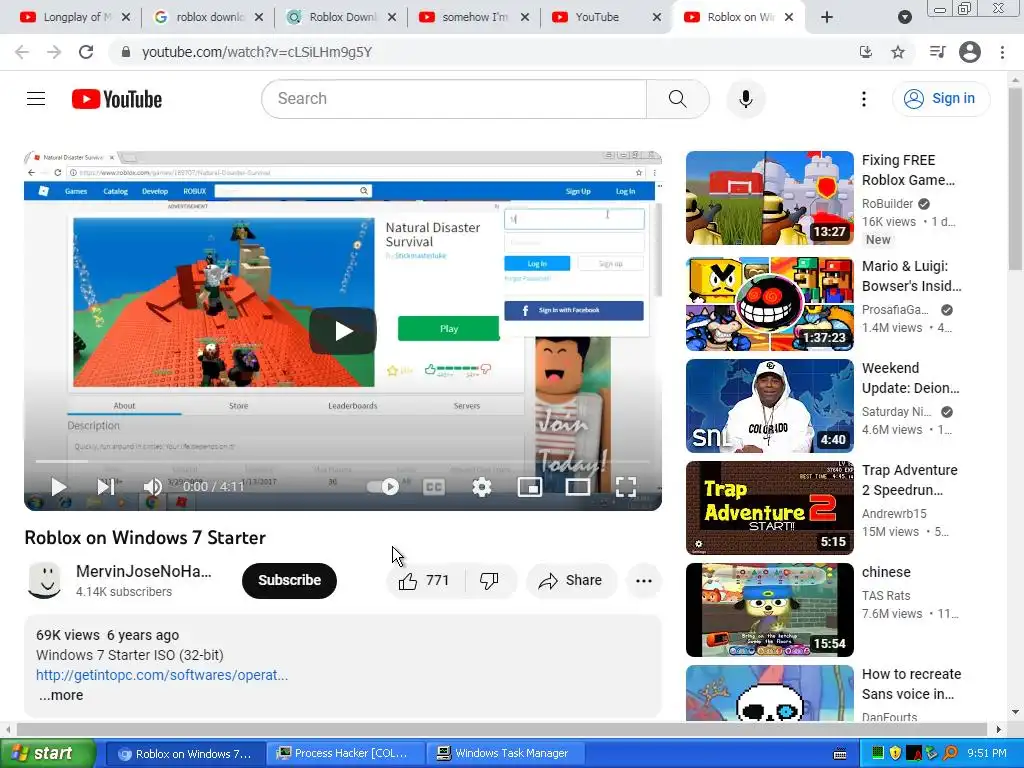The image size is (1024, 768).
Task: Subscribe to MervinJoseNoHa channel
Action: click(289, 580)
